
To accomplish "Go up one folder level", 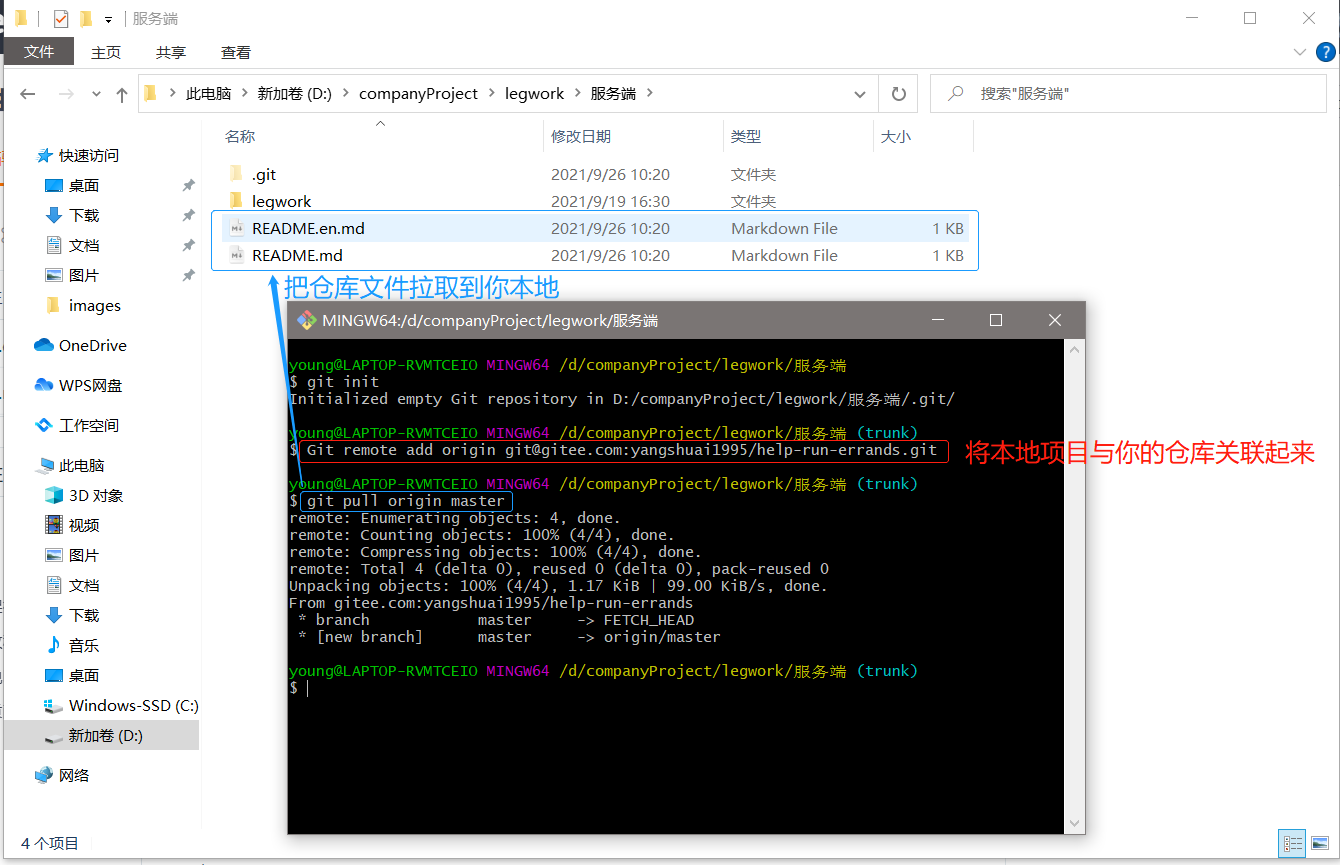I will [122, 94].
